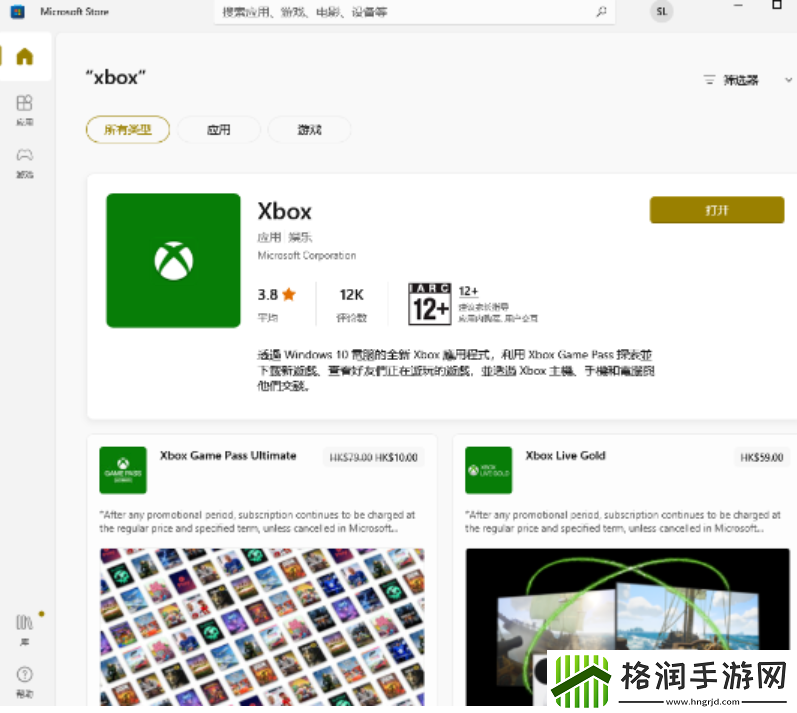Open the Apps section in sidebar
The width and height of the screenshot is (797, 713).
tap(25, 108)
